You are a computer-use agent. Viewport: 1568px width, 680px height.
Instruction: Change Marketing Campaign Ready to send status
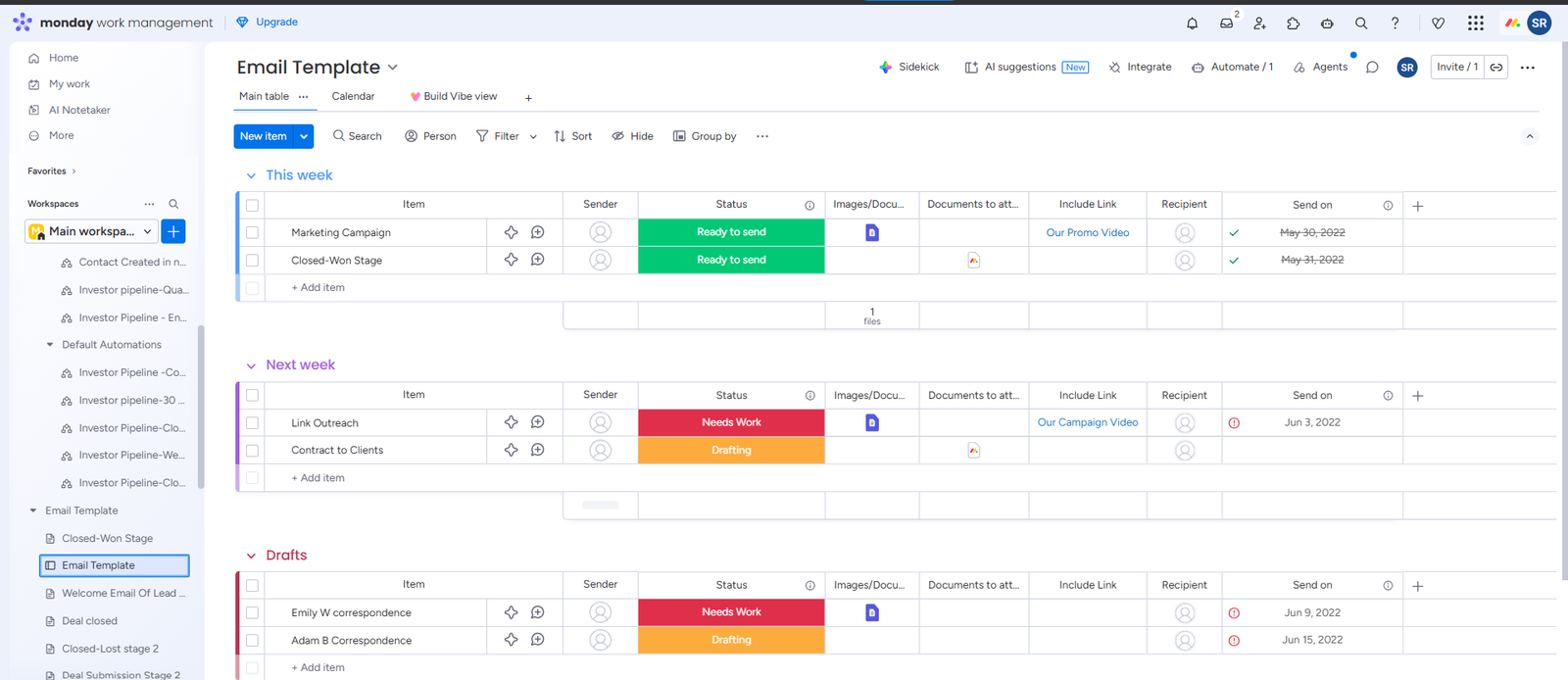click(731, 232)
